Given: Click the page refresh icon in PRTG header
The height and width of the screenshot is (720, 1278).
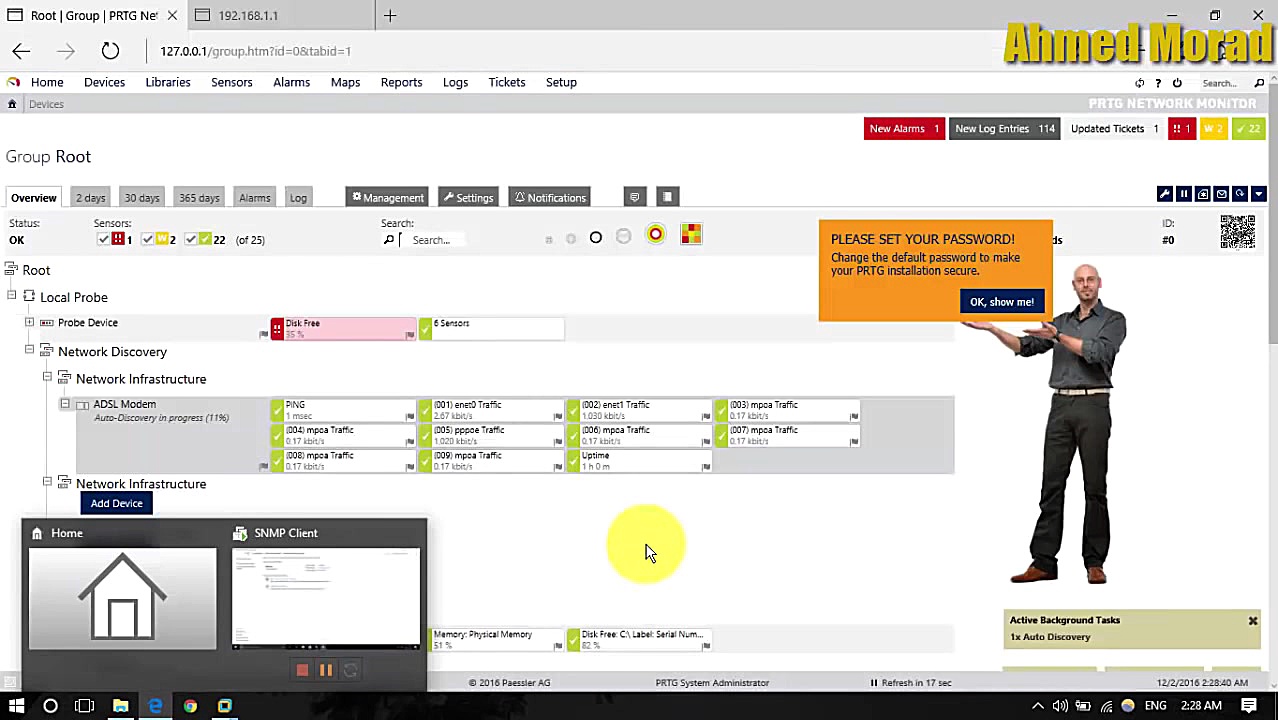Looking at the screenshot, I should click(1139, 83).
